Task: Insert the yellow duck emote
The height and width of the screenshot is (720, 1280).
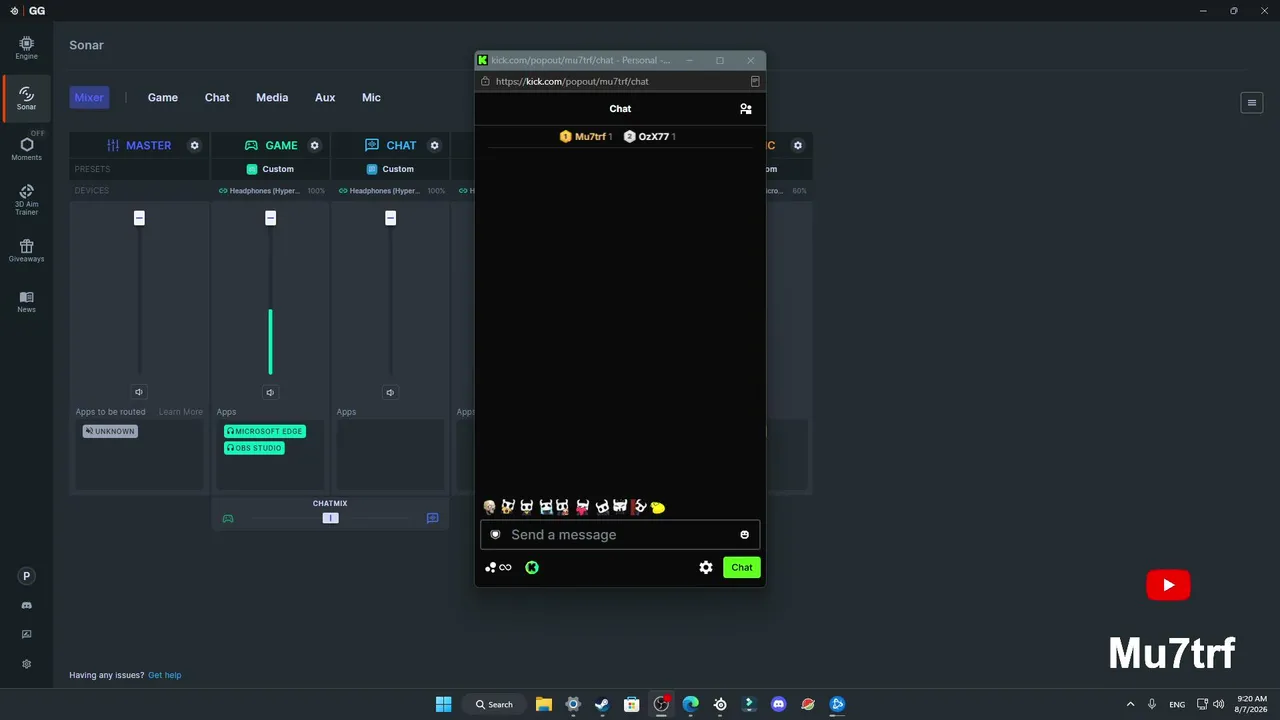Action: tap(658, 507)
